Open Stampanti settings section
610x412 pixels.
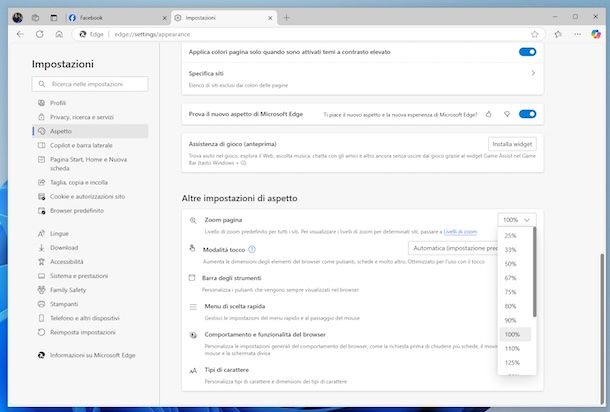(90, 304)
